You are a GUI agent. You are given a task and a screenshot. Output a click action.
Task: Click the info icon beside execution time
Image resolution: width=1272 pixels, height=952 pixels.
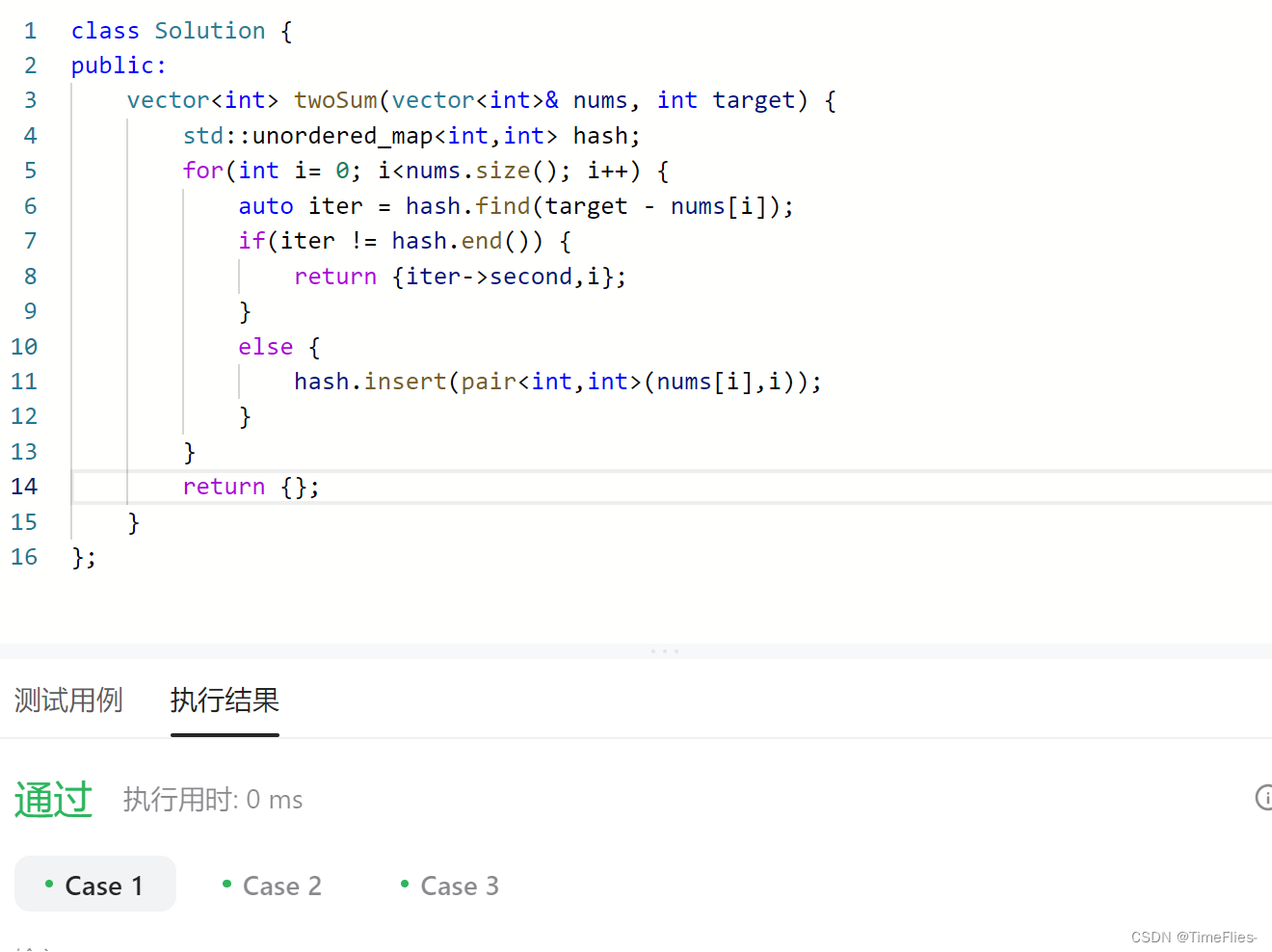pyautogui.click(x=1263, y=798)
